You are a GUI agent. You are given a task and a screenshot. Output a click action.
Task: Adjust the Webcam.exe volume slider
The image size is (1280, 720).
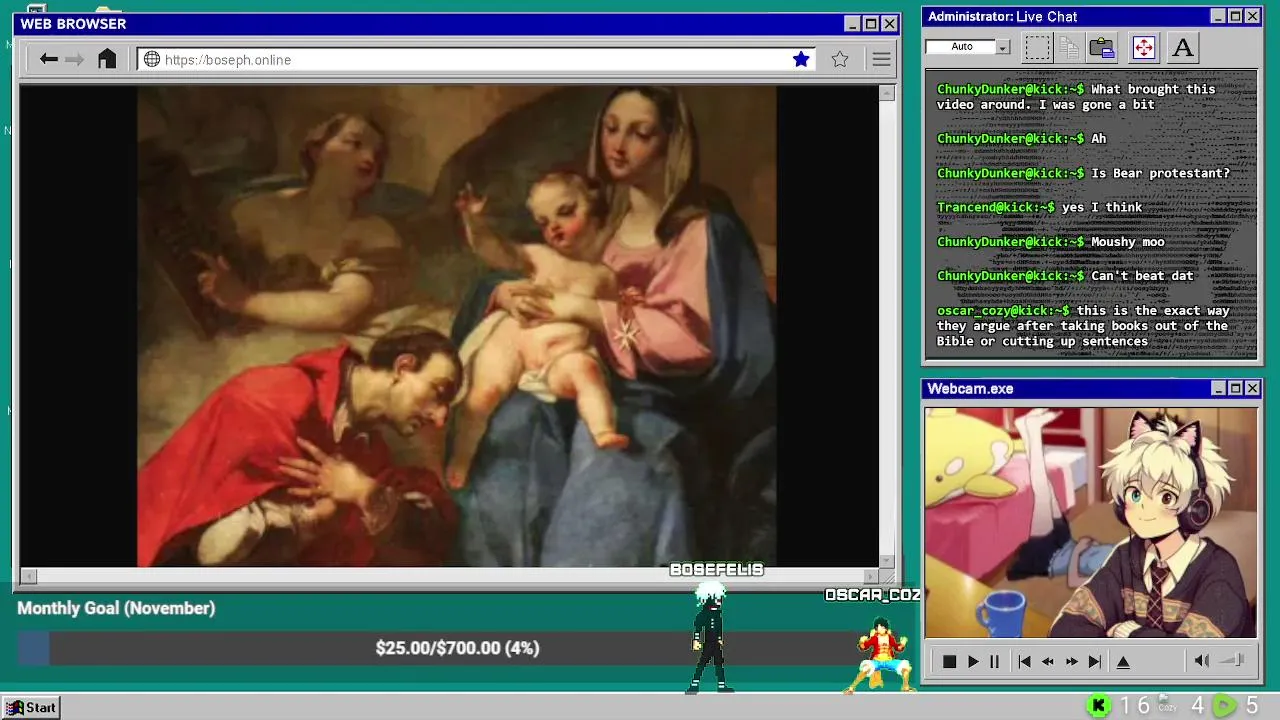click(x=1233, y=660)
